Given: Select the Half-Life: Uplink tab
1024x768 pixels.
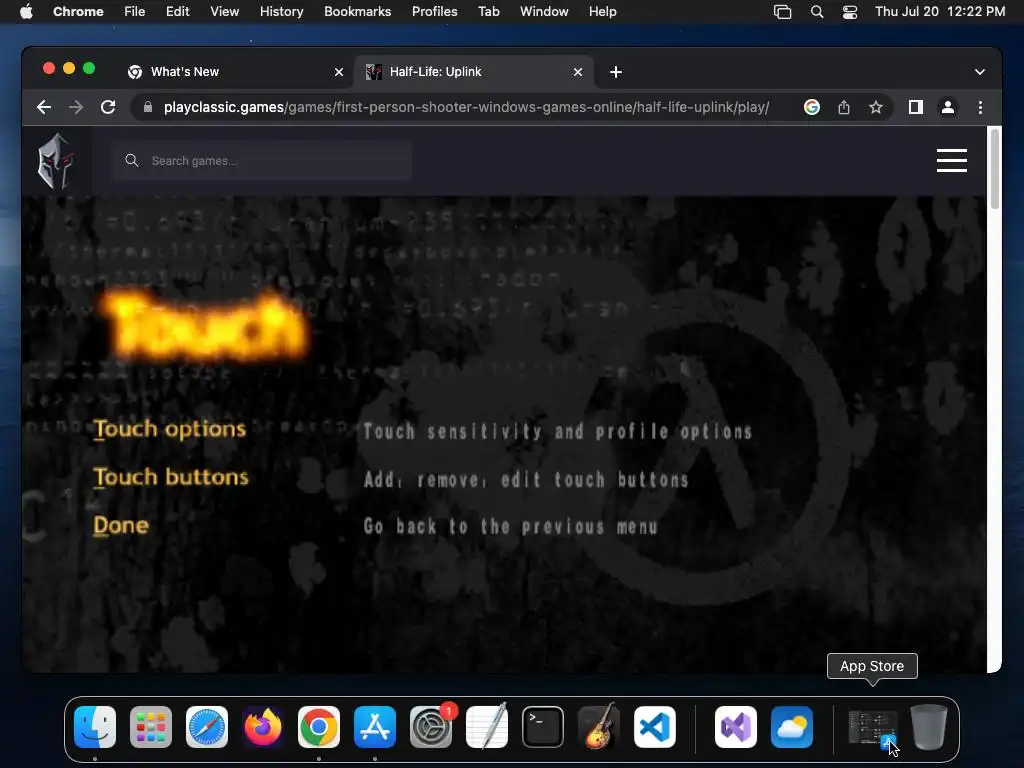Looking at the screenshot, I should [x=473, y=72].
